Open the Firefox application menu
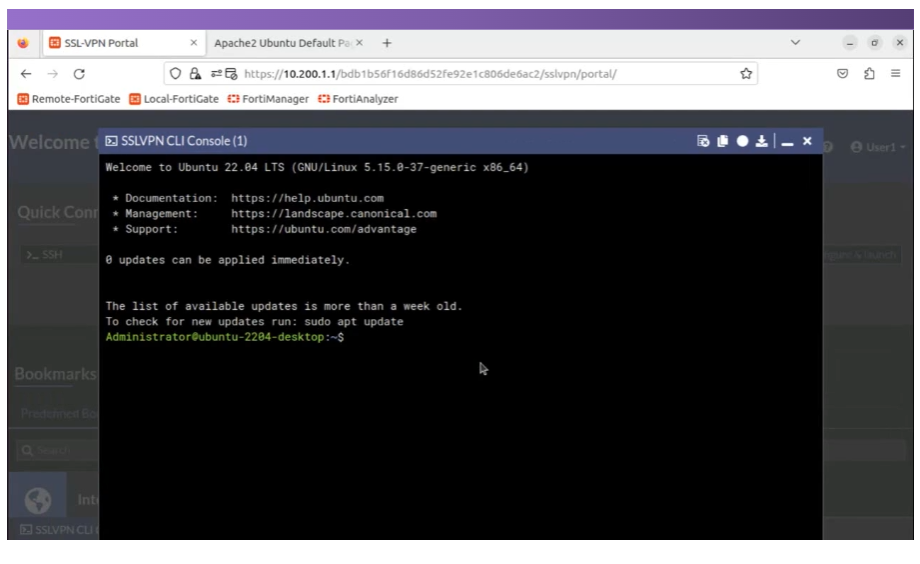The image size is (920, 564). tap(895, 74)
